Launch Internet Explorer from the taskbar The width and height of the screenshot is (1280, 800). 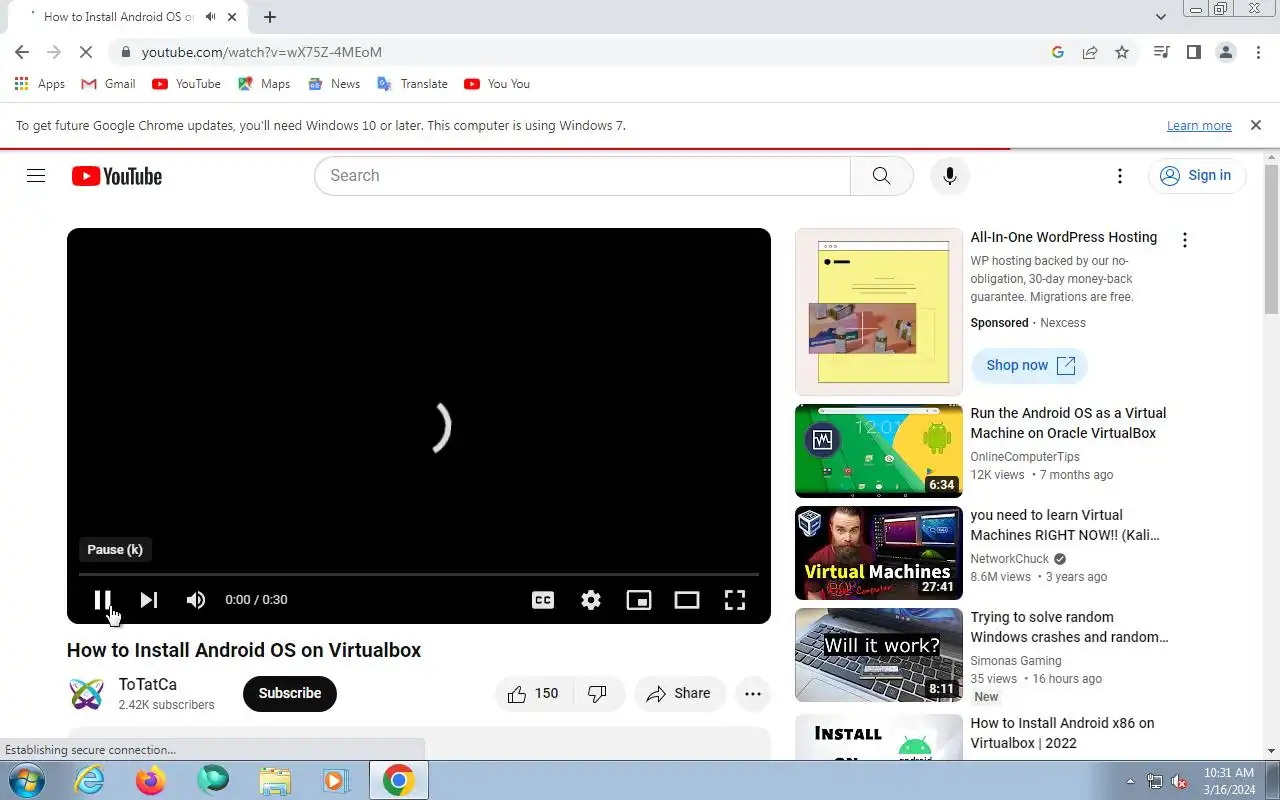point(90,780)
